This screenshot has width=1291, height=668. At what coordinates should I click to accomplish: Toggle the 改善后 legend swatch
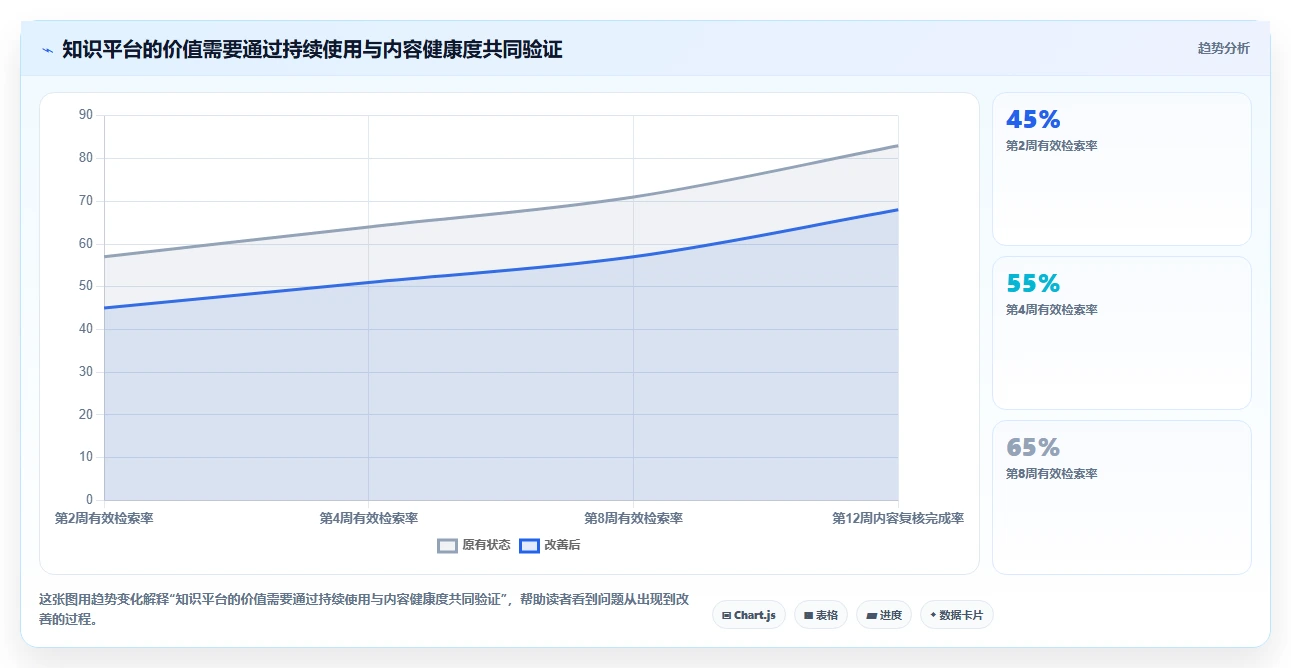coord(529,545)
